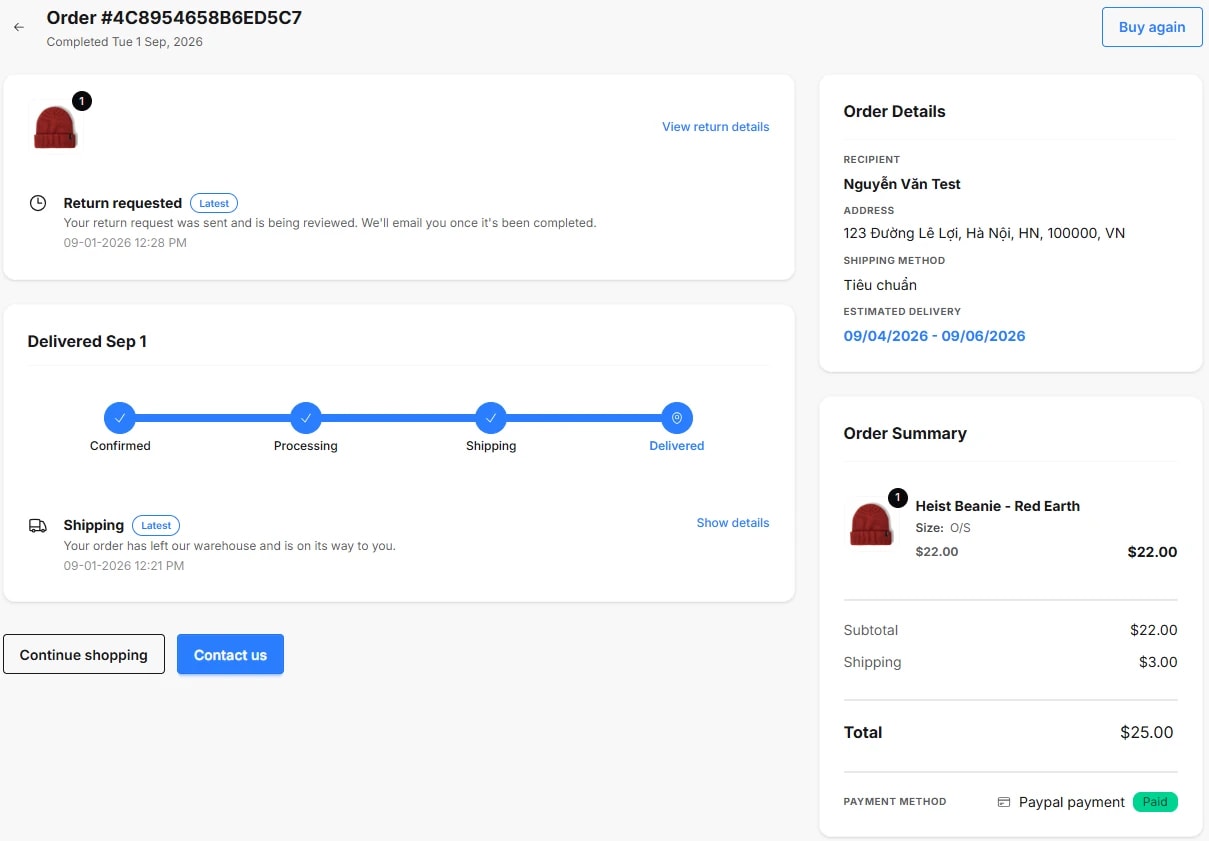Click the Shipping cost $3.00
Viewport: 1209px width, 841px height.
1158,662
